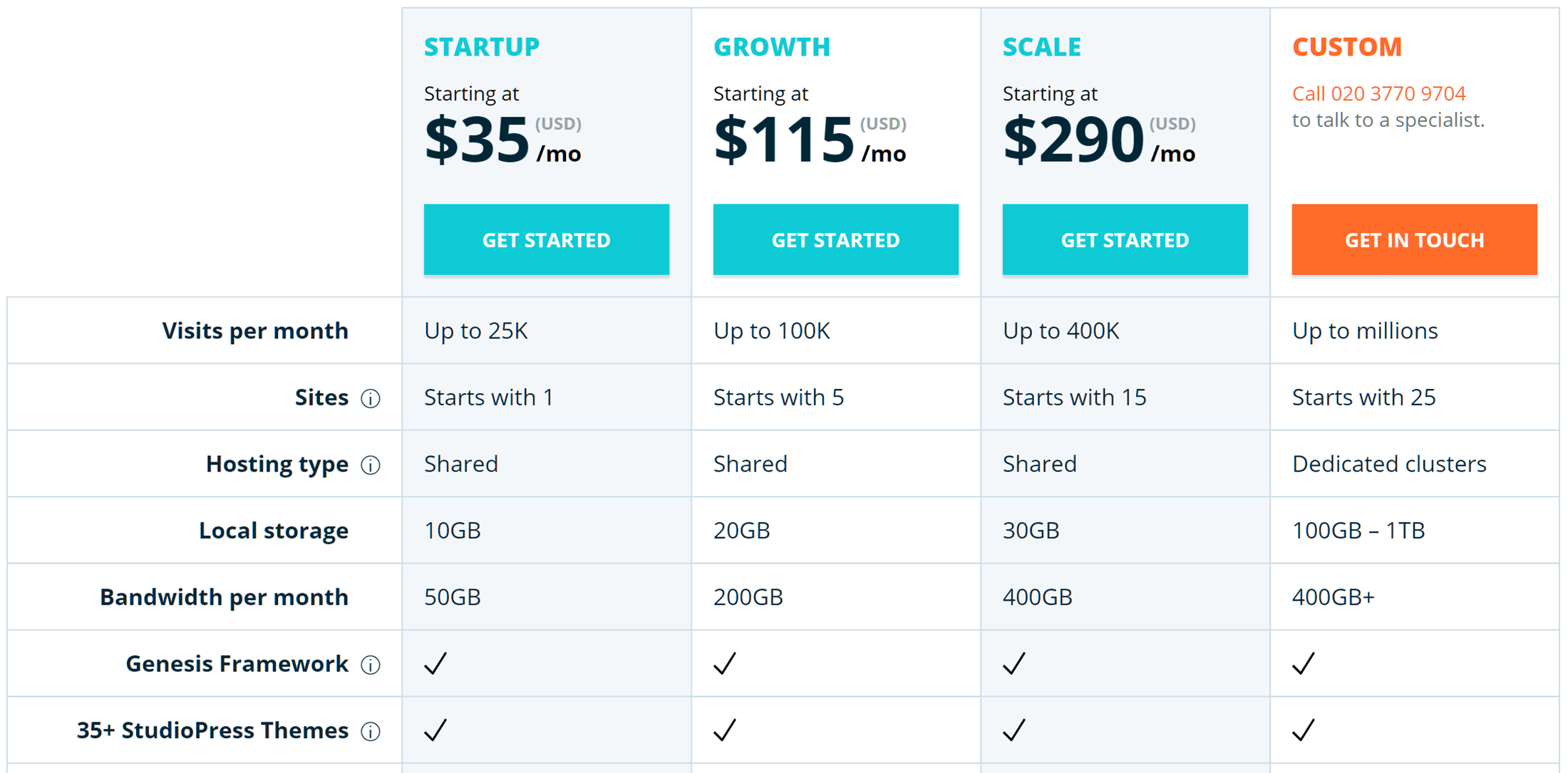The height and width of the screenshot is (773, 1568).
Task: Click the $115 per month price
Action: (810, 139)
